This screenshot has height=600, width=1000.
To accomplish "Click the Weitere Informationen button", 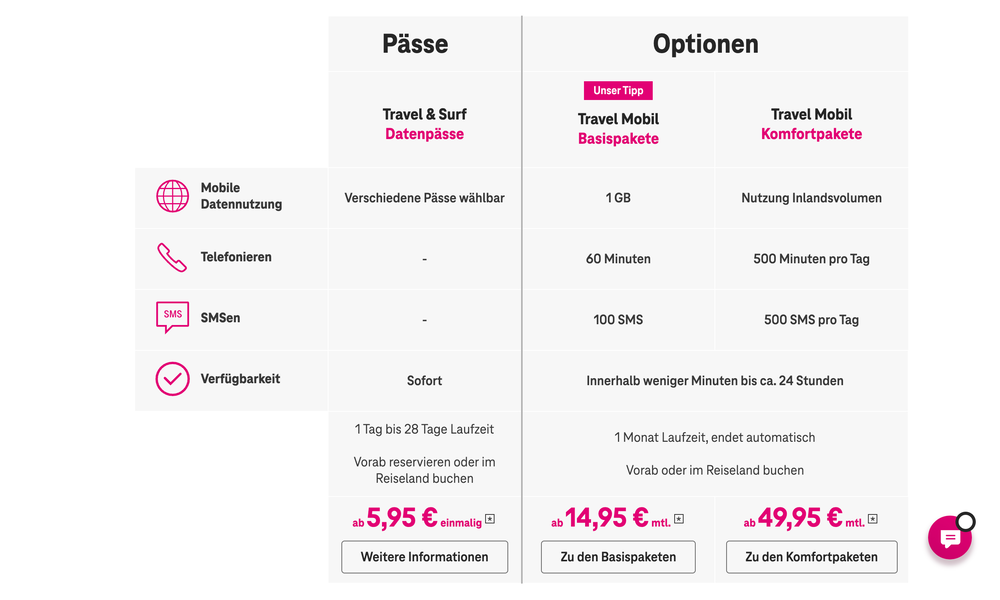I will [x=424, y=557].
